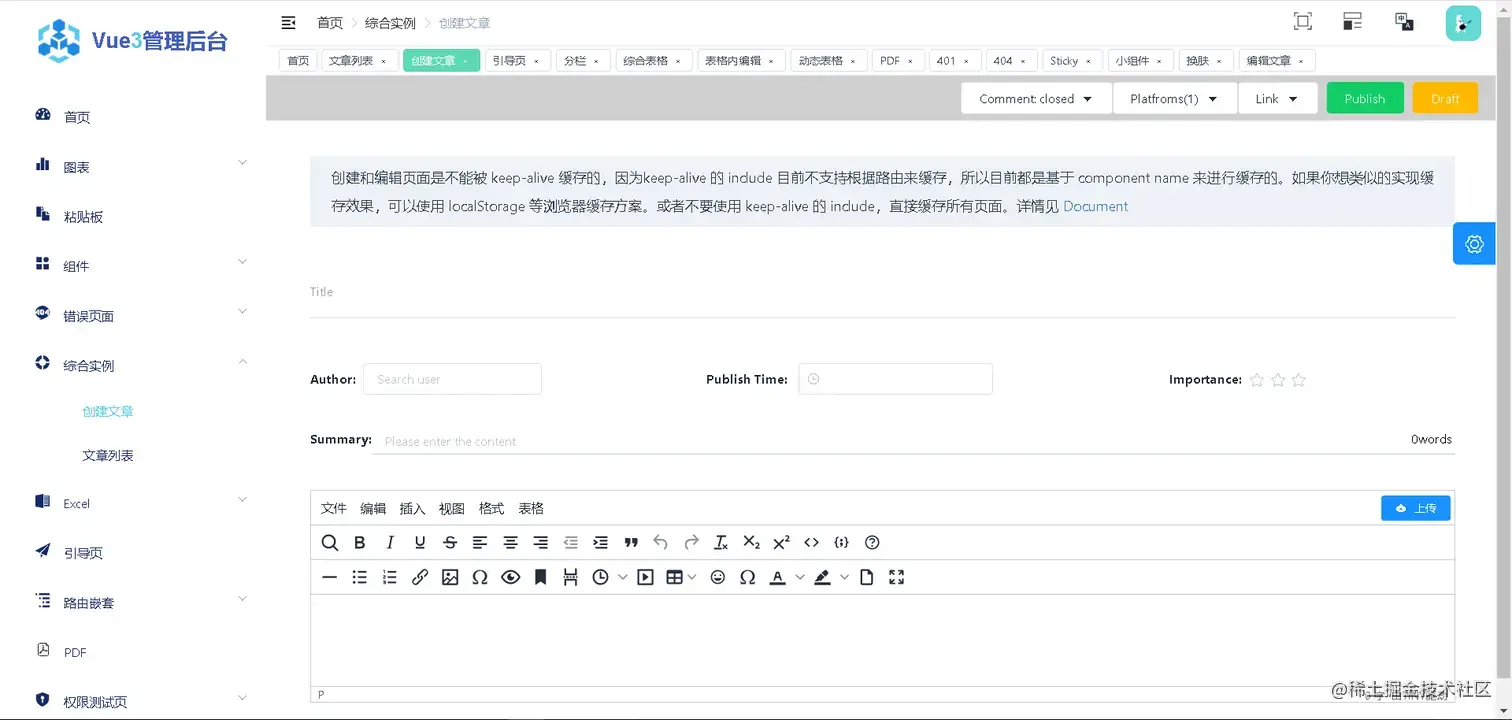Open the emoticons picker
Image resolution: width=1512 pixels, height=720 pixels.
click(x=717, y=577)
